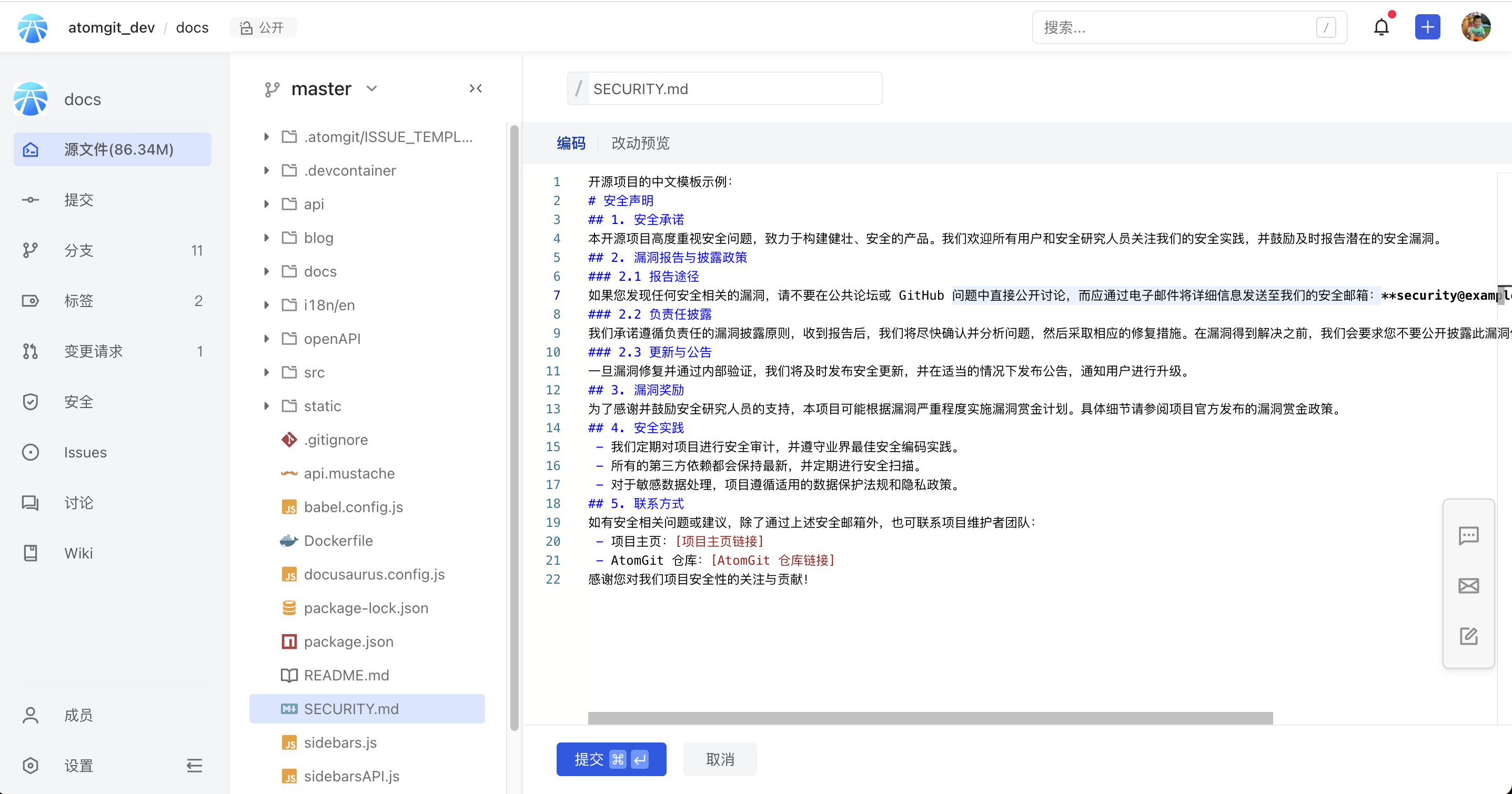Open the user avatar menu
The height and width of the screenshot is (794, 1512).
[1475, 27]
